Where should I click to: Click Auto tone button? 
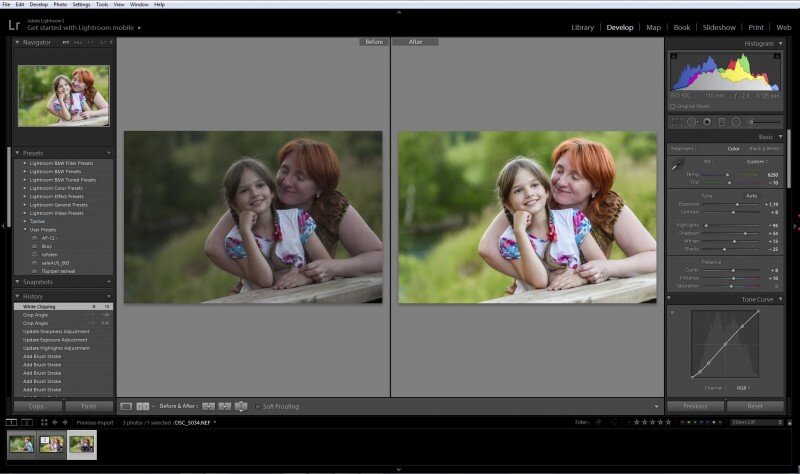pos(752,196)
